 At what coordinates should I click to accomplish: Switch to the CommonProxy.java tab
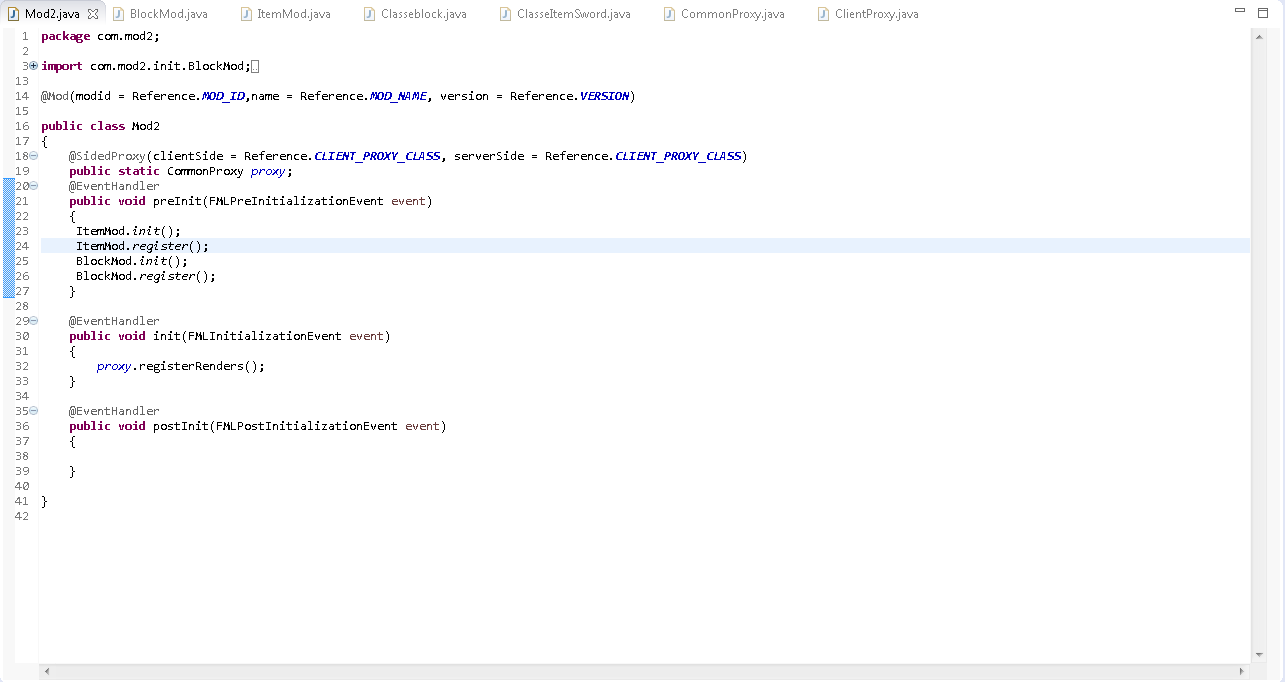click(x=732, y=14)
